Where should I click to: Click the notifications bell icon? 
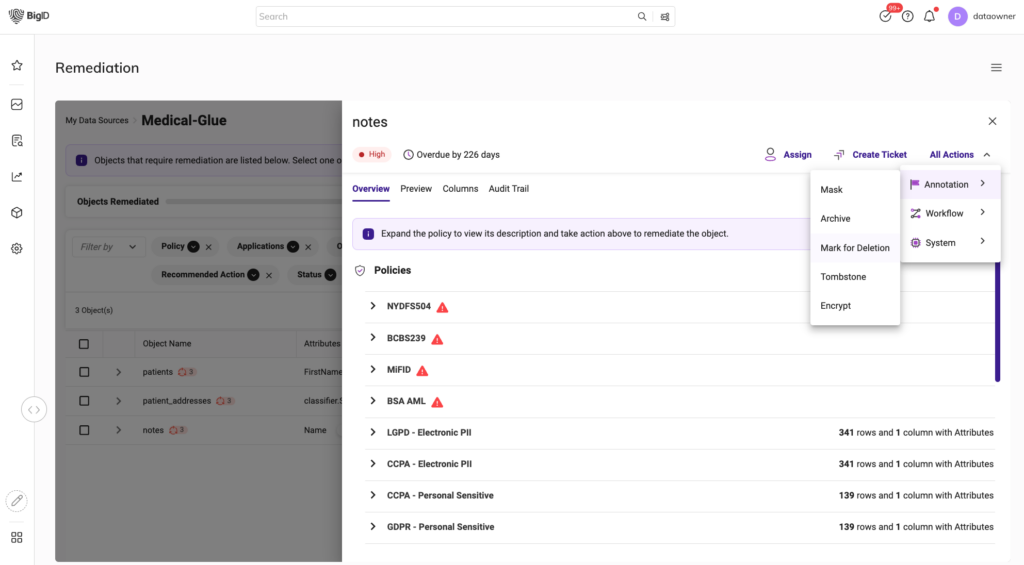coord(929,16)
